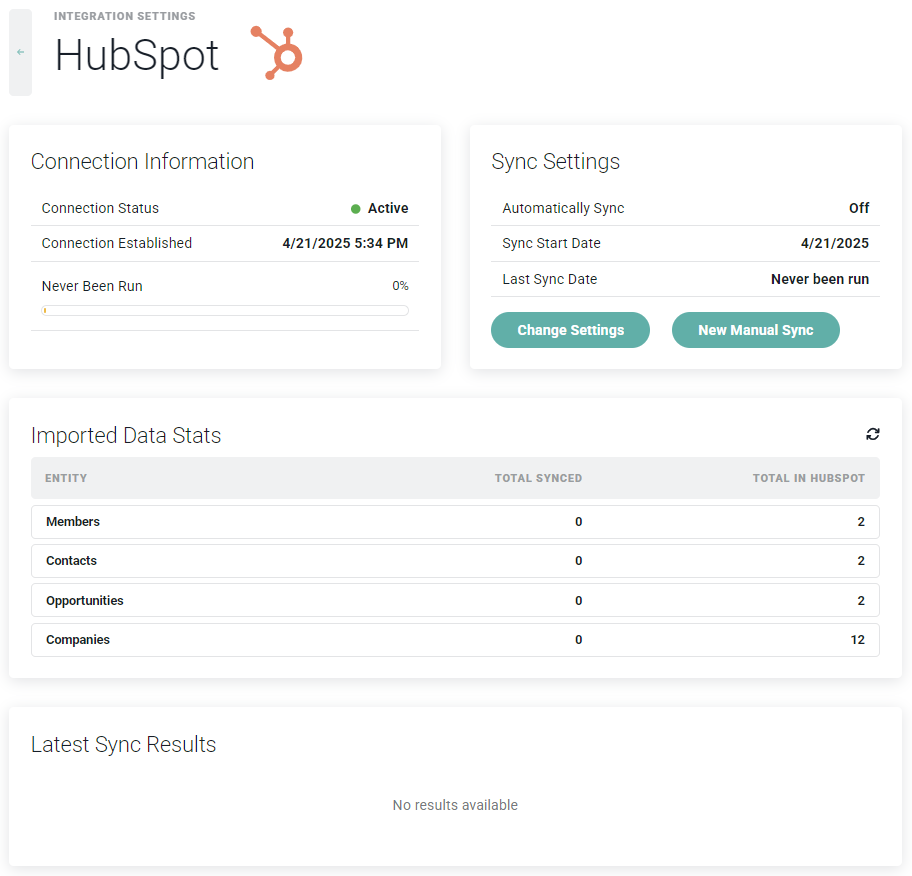
Task: Refresh the Imported Data Stats
Action: coord(872,434)
